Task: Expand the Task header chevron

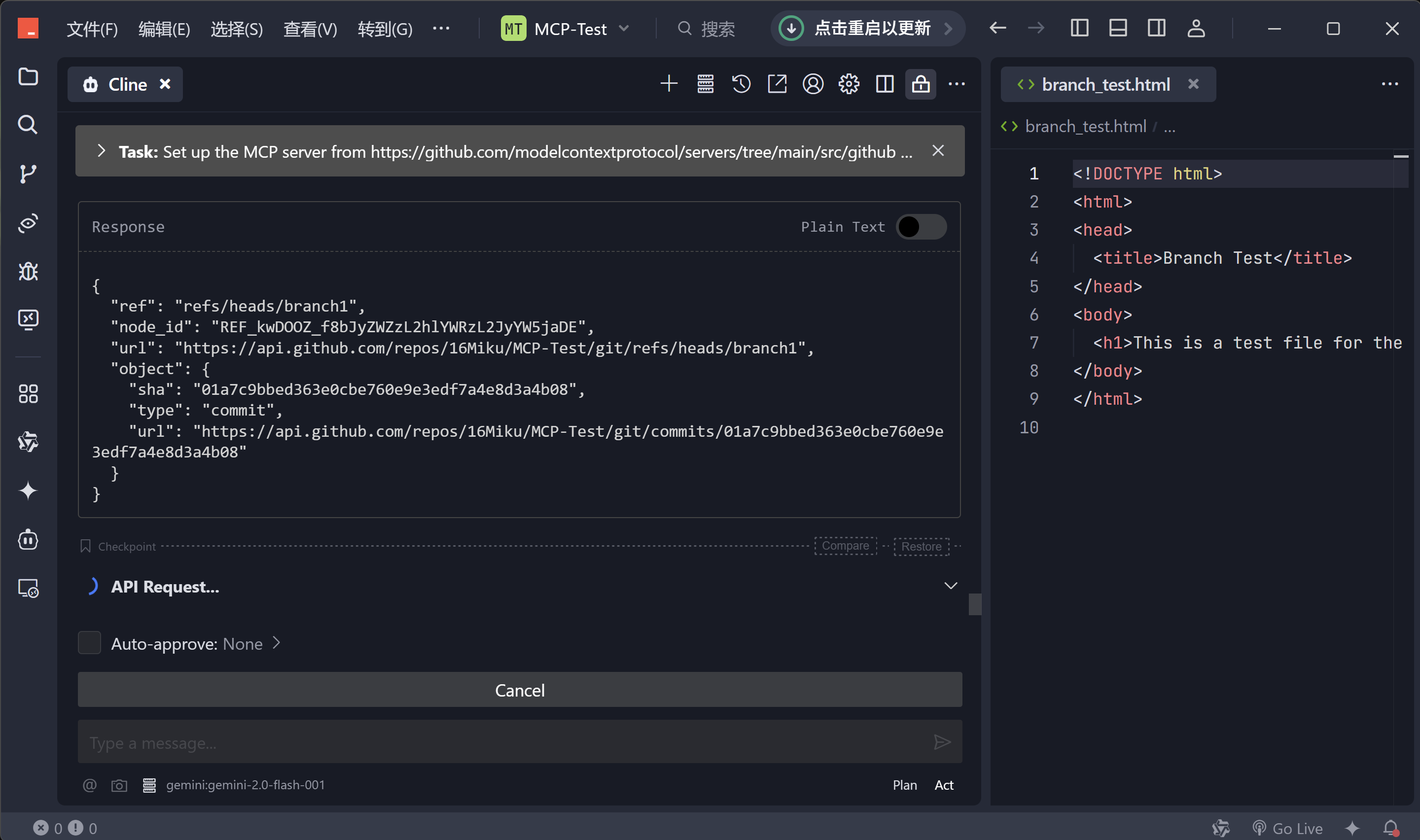Action: [x=101, y=151]
